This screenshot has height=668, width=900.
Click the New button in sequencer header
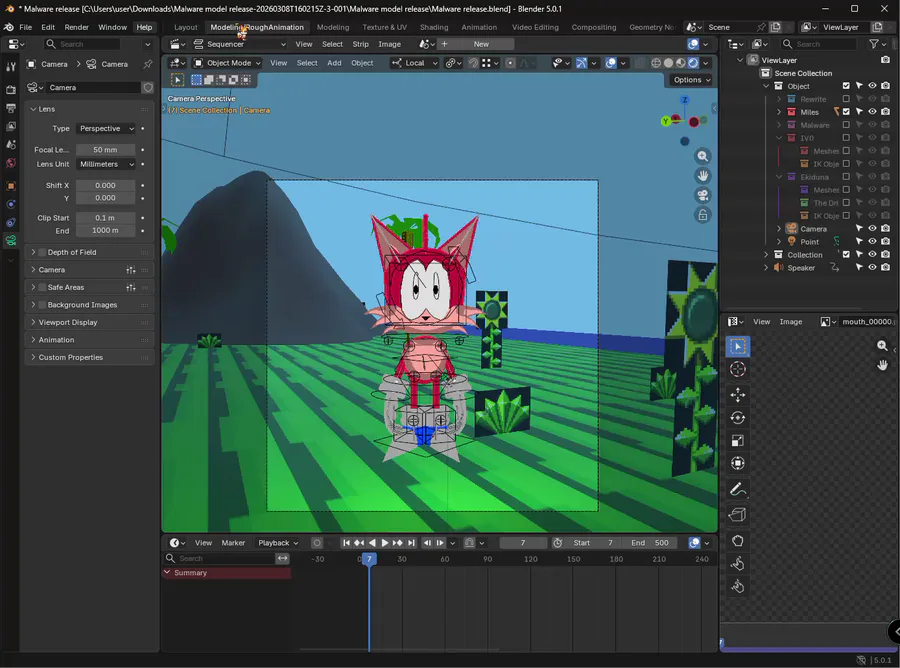click(481, 44)
